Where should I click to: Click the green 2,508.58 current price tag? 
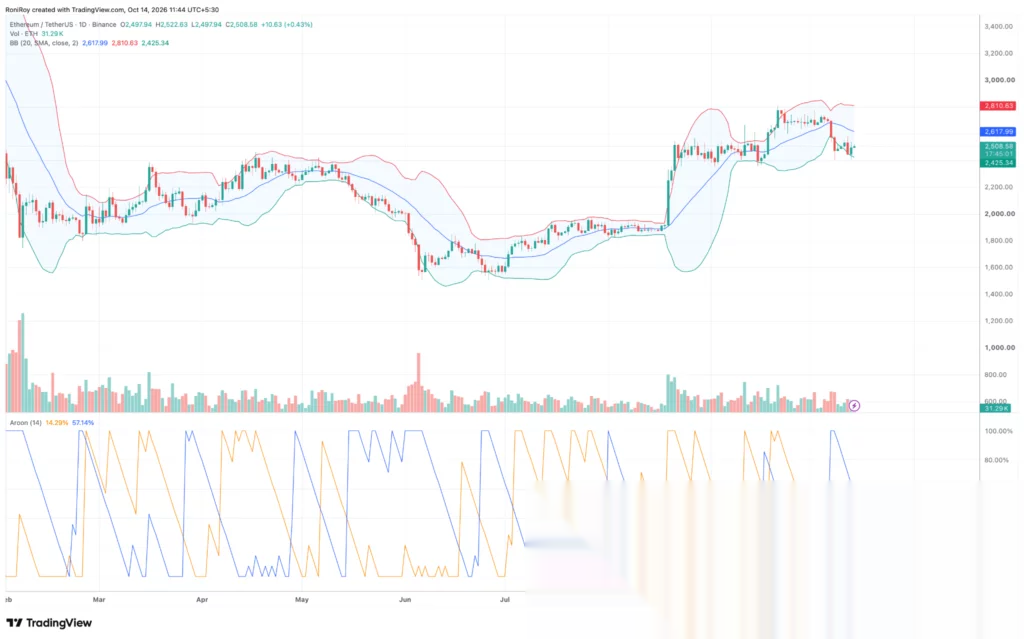point(998,146)
